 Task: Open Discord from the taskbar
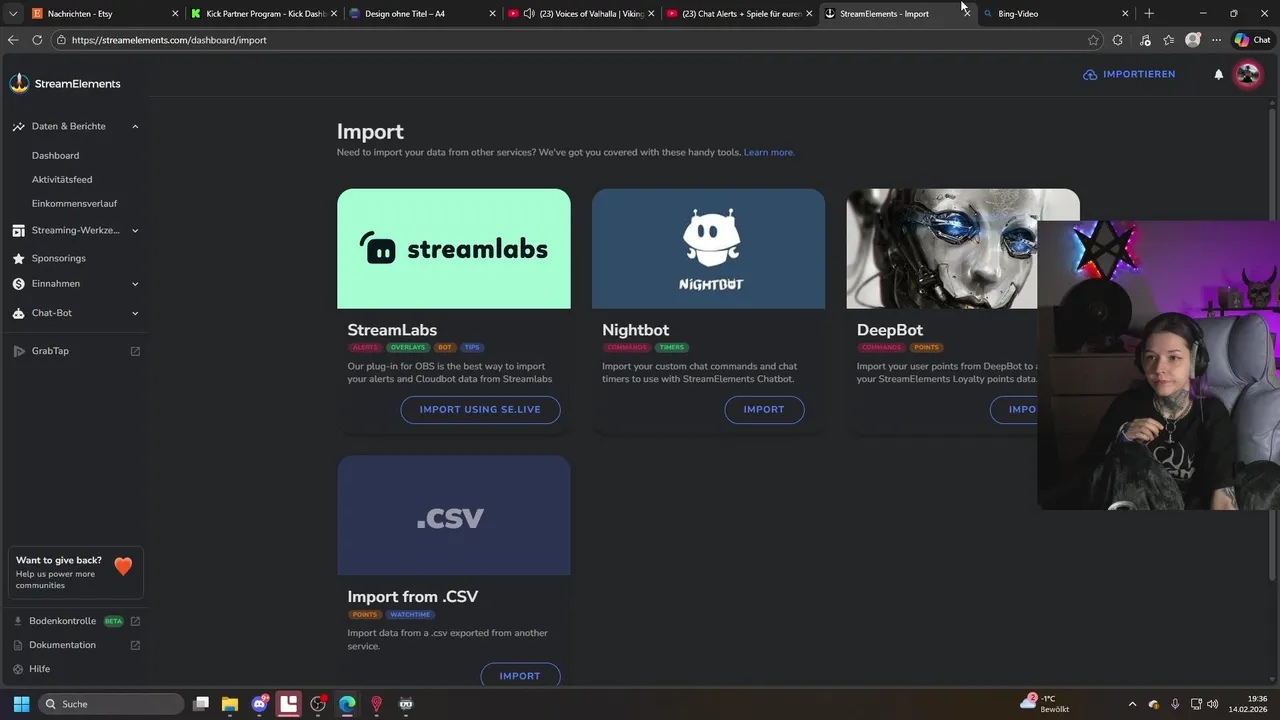click(x=260, y=704)
